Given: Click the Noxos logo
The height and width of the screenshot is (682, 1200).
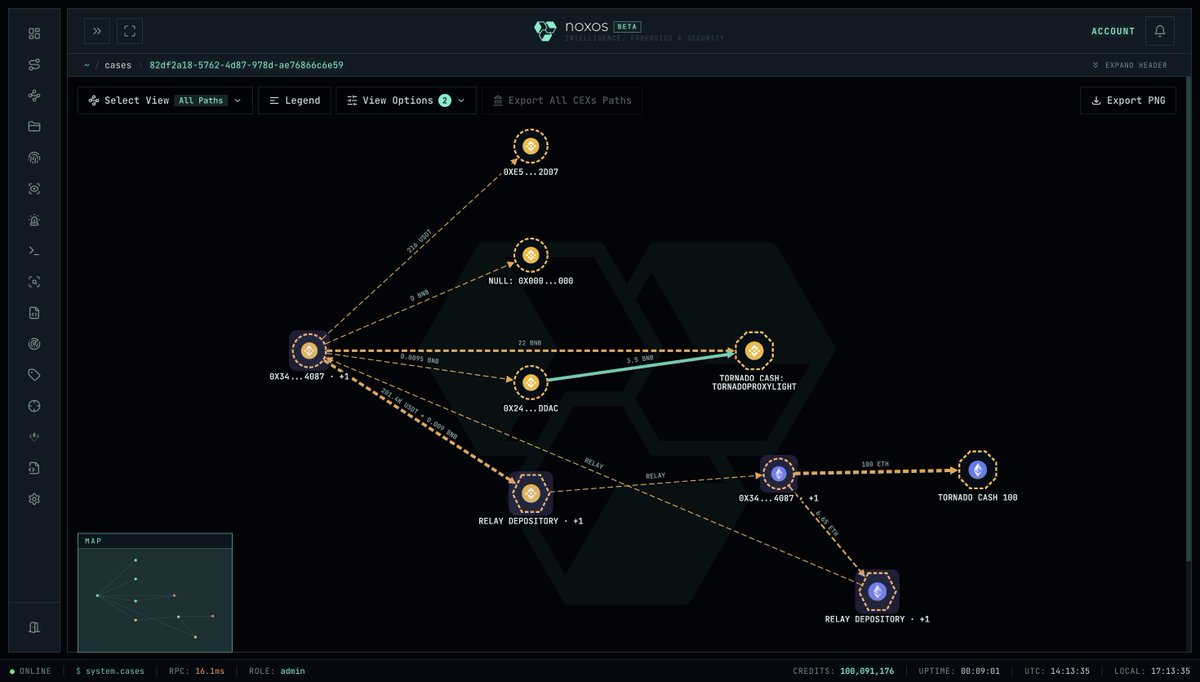Looking at the screenshot, I should pos(545,31).
